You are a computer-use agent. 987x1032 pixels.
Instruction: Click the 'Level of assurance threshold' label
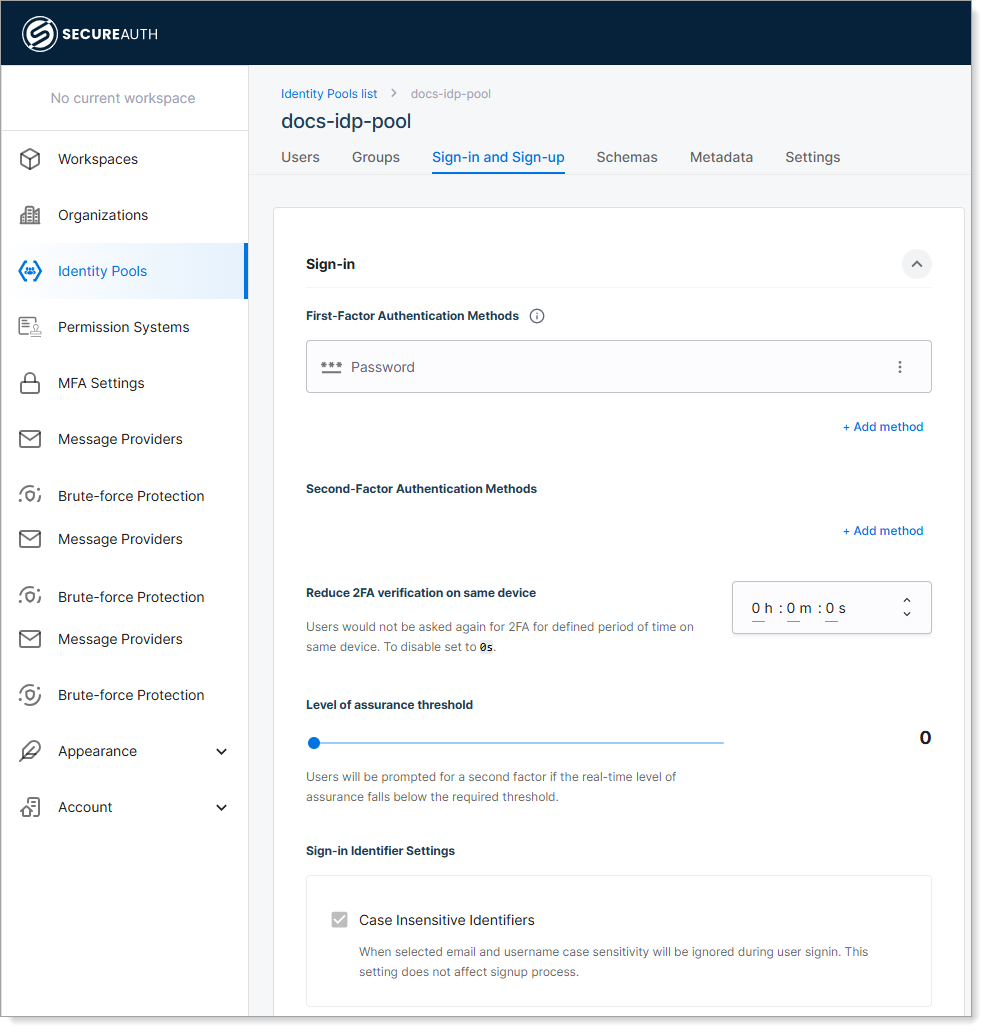click(390, 705)
